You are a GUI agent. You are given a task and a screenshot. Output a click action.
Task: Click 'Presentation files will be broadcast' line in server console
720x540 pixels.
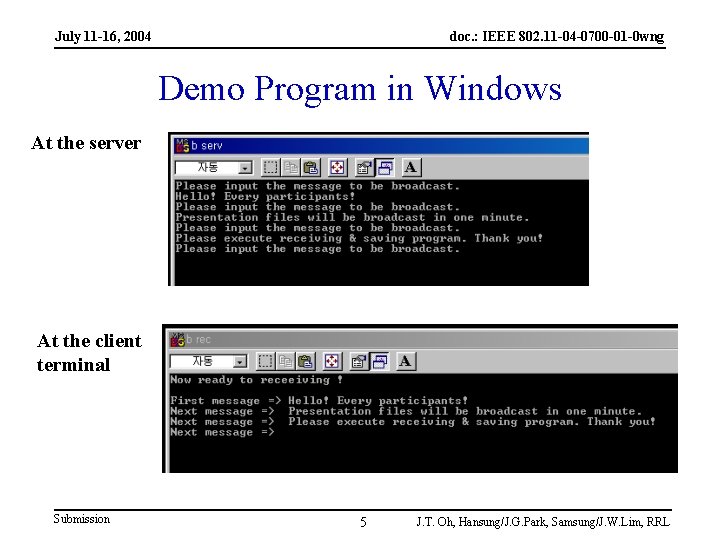352,217
